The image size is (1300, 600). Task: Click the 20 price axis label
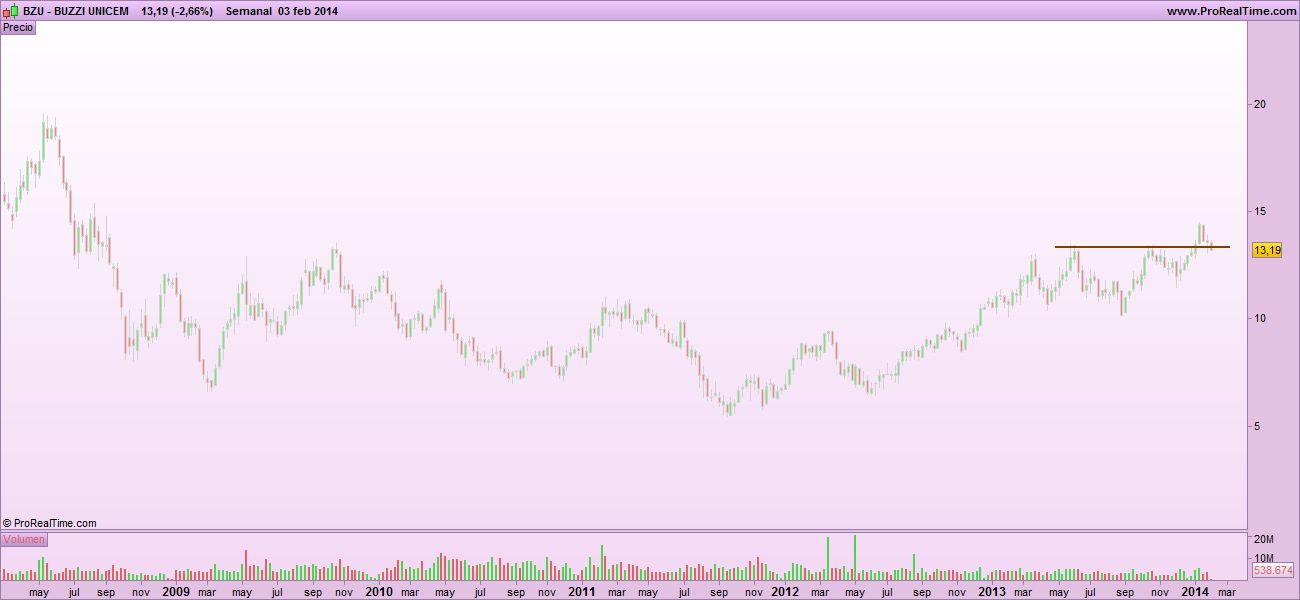(x=1260, y=104)
